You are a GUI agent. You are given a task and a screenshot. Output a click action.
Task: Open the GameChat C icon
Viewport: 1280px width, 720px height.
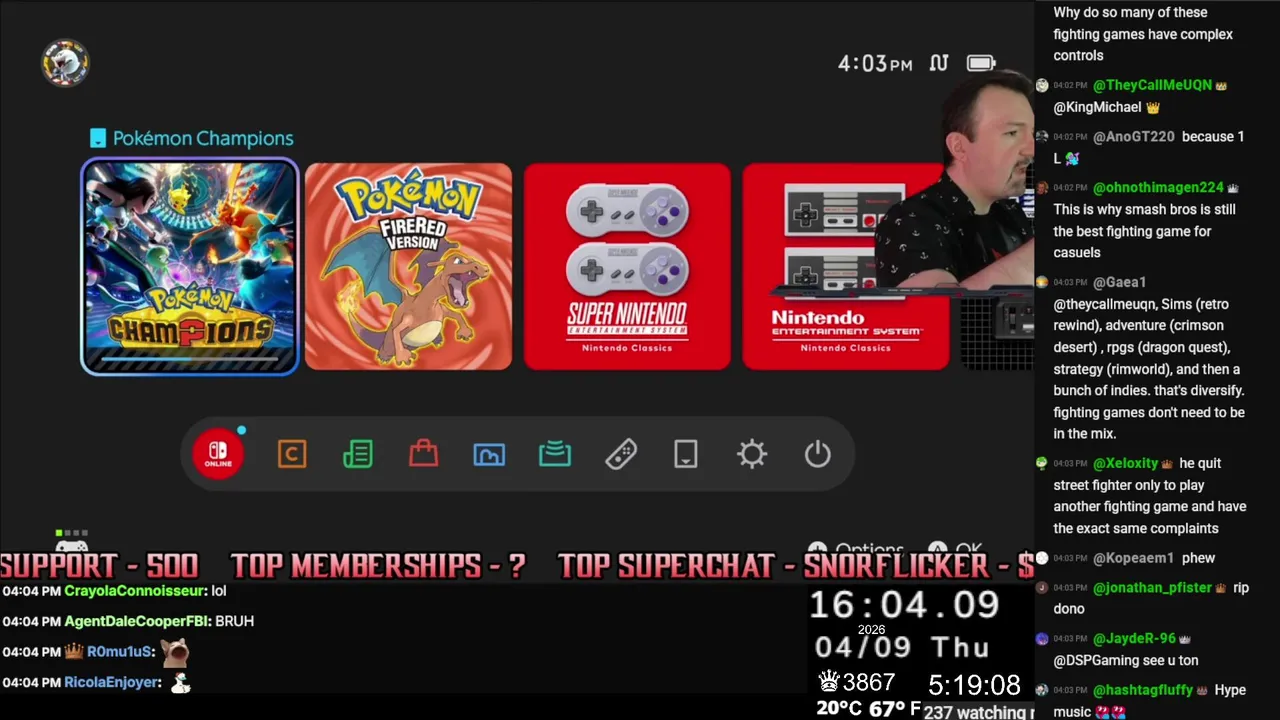tap(292, 455)
